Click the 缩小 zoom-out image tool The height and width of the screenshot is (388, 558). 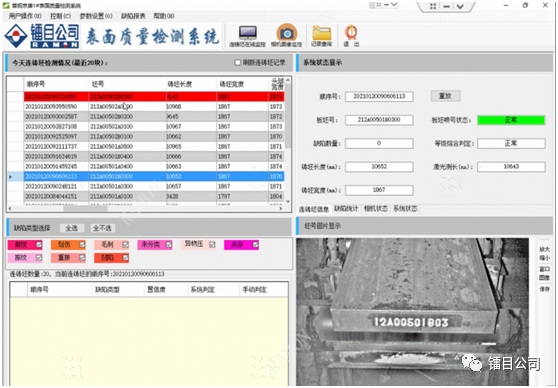click(x=544, y=258)
